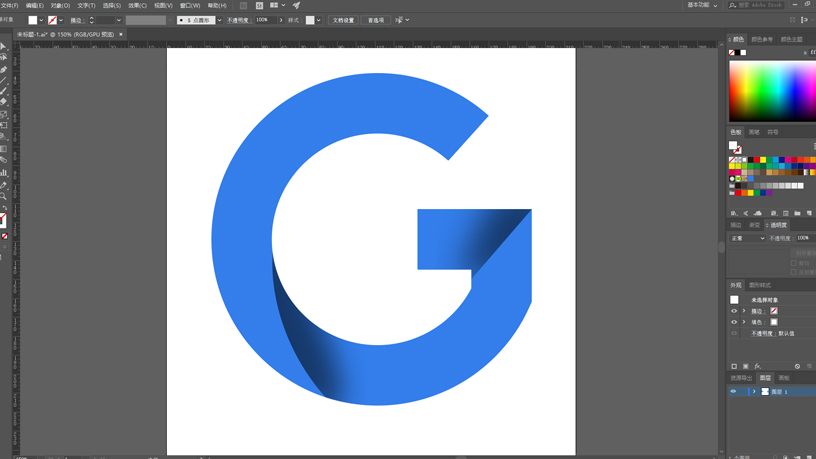This screenshot has width=816, height=459.
Task: Click the Document Setup button
Action: (343, 20)
